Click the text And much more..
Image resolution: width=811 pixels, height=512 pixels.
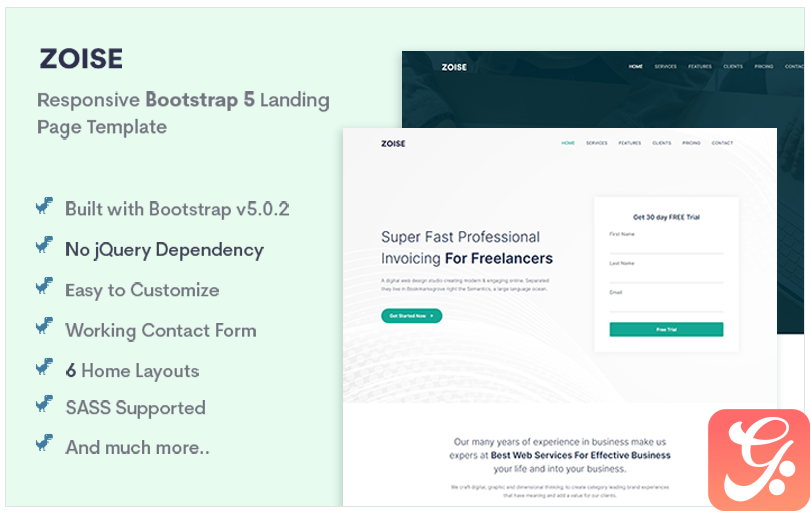[137, 447]
